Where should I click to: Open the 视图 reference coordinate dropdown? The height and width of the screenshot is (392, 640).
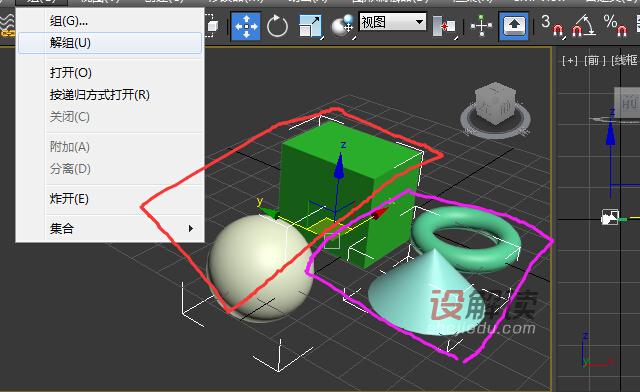[393, 22]
